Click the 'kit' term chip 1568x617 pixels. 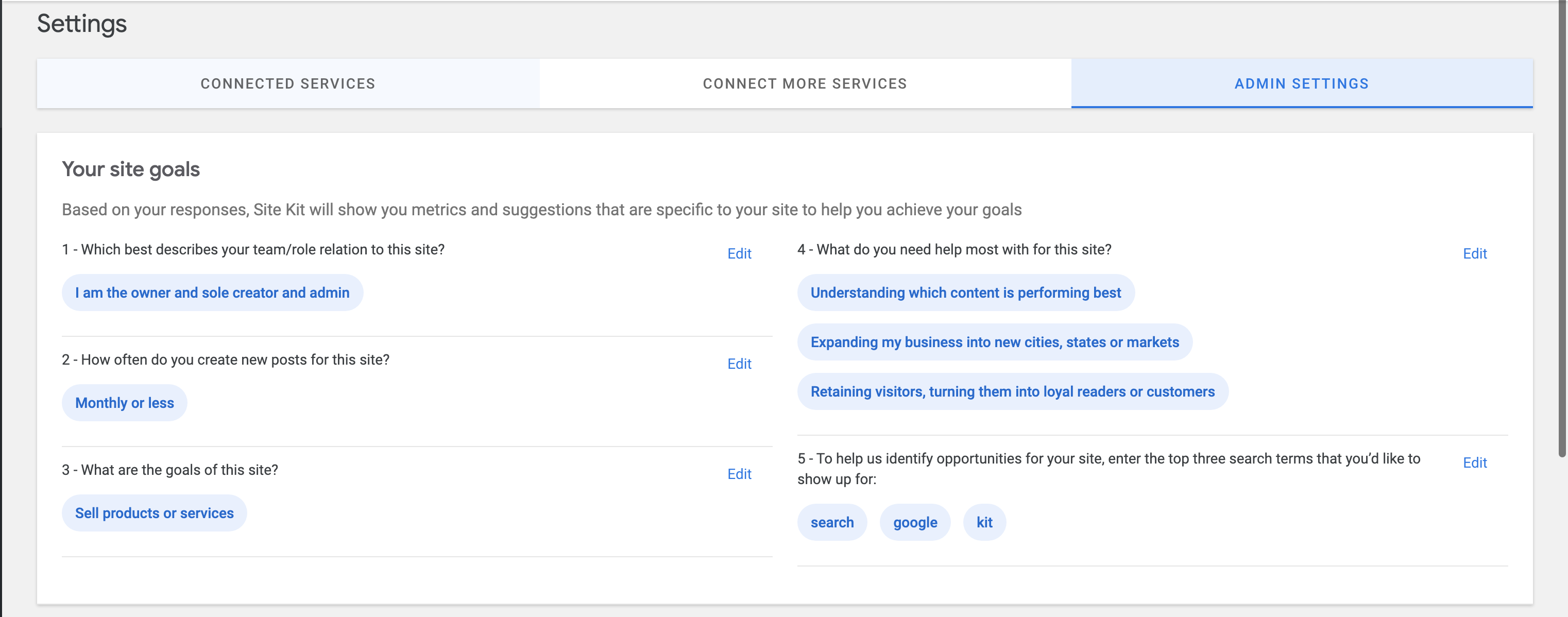[x=984, y=522]
